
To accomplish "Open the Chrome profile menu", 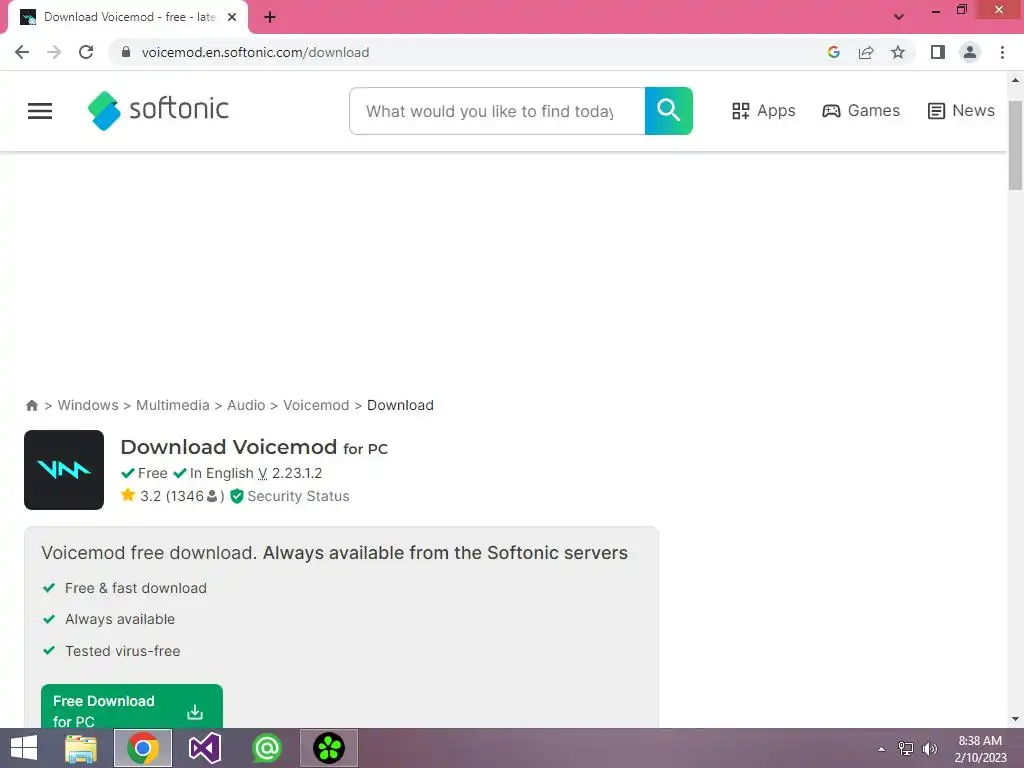I will pos(970,52).
